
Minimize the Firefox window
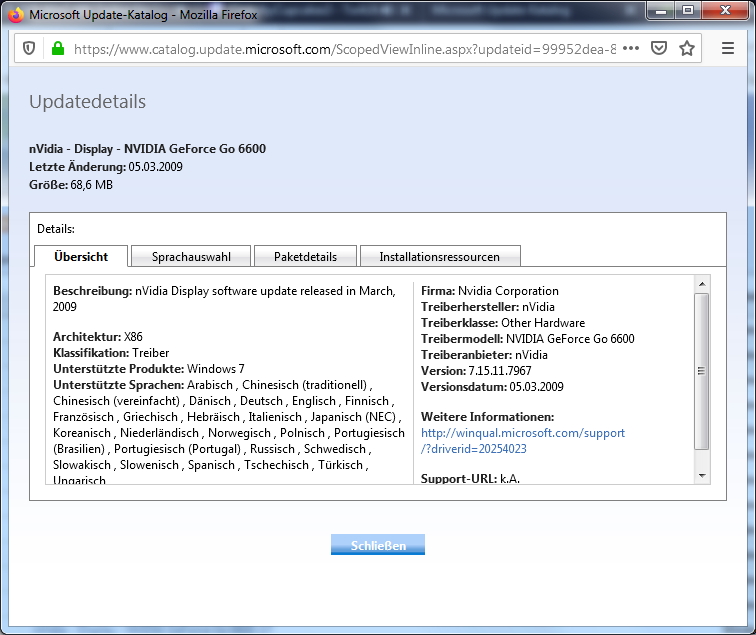pyautogui.click(x=661, y=11)
